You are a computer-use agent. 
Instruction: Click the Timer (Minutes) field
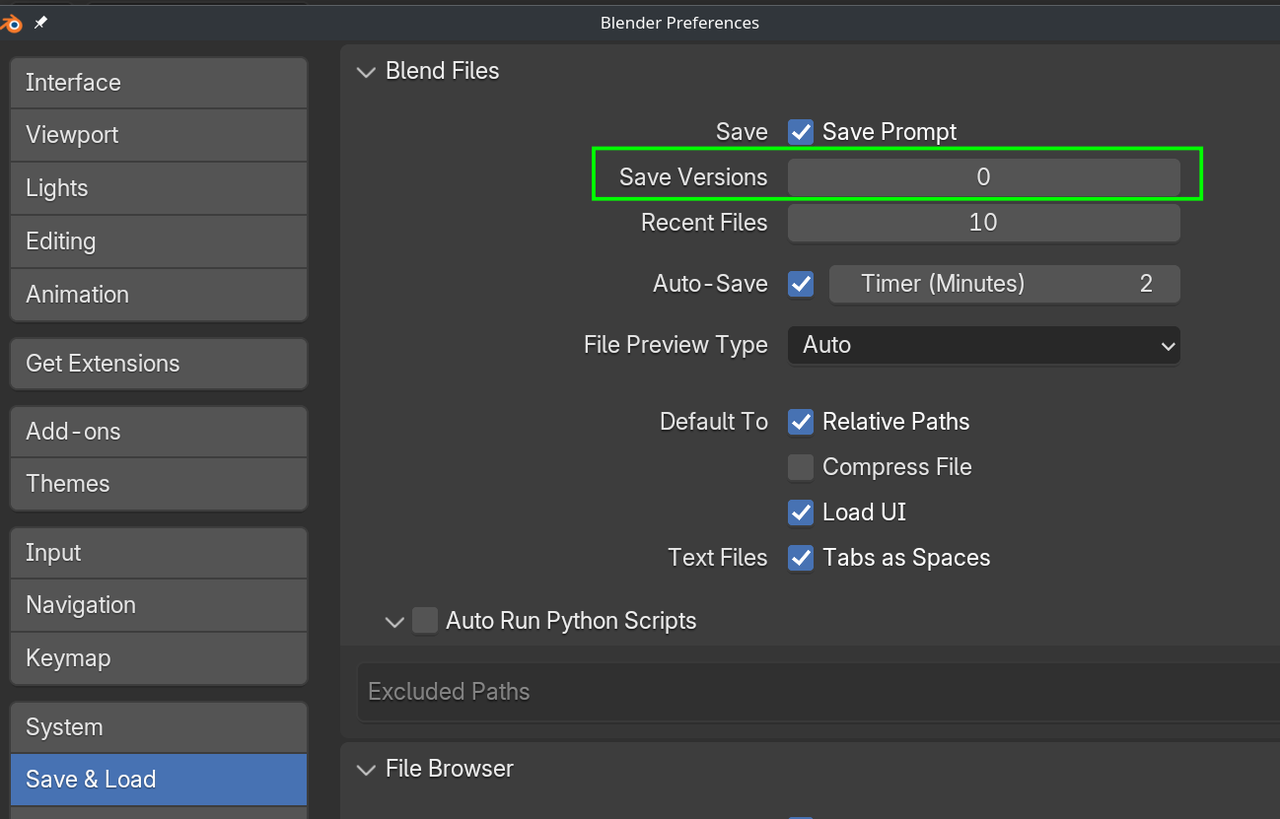point(1005,284)
